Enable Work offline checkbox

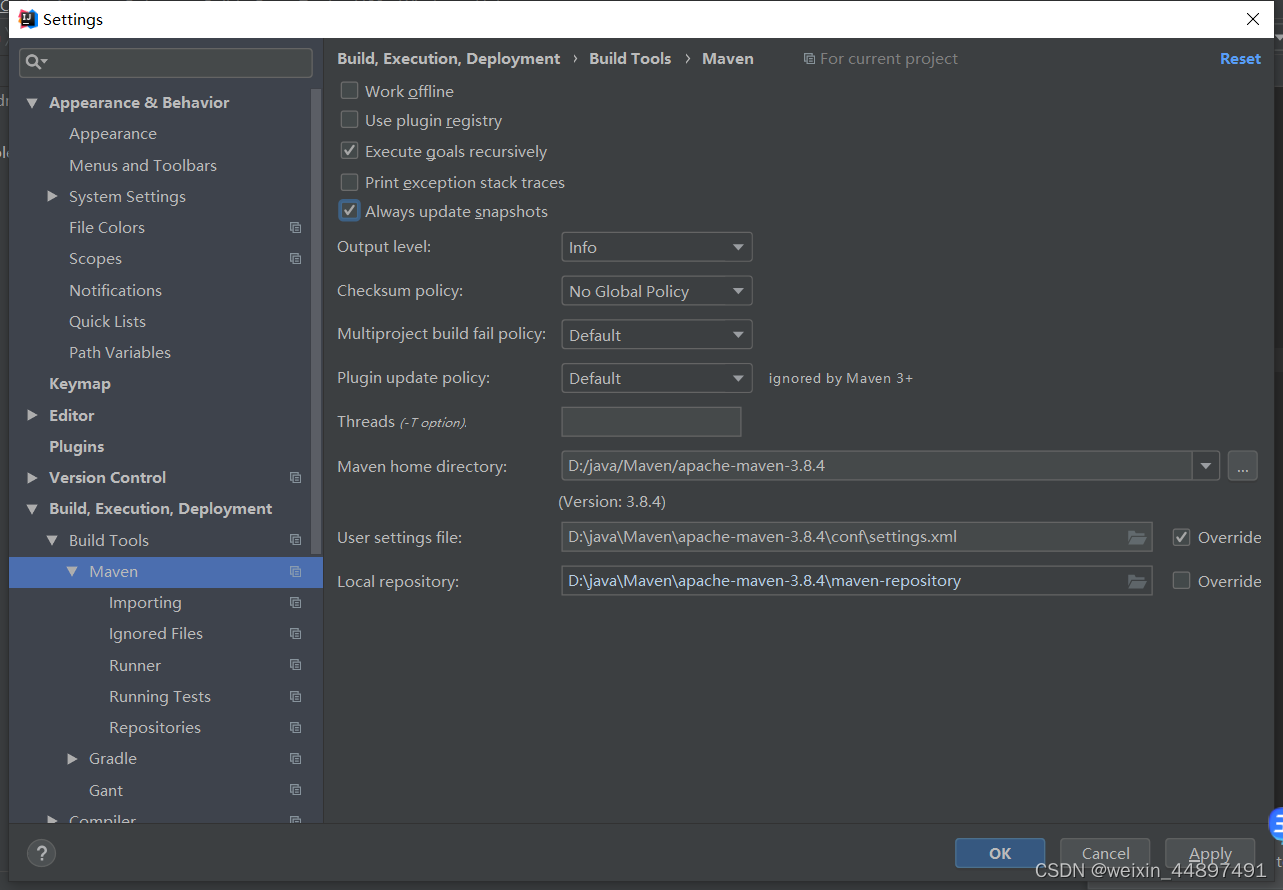pos(349,91)
